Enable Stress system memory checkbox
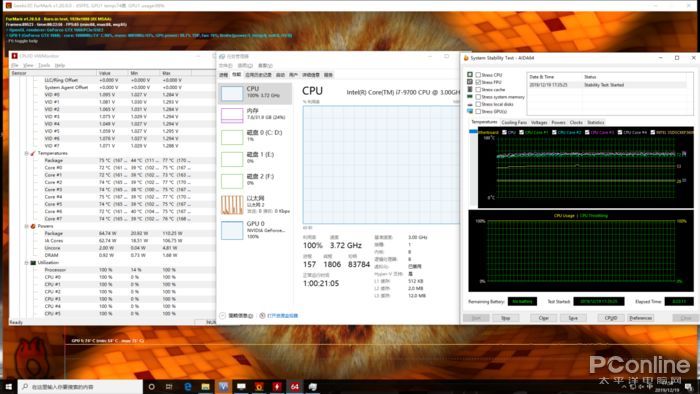Viewport: 700px width, 394px height. [478, 97]
